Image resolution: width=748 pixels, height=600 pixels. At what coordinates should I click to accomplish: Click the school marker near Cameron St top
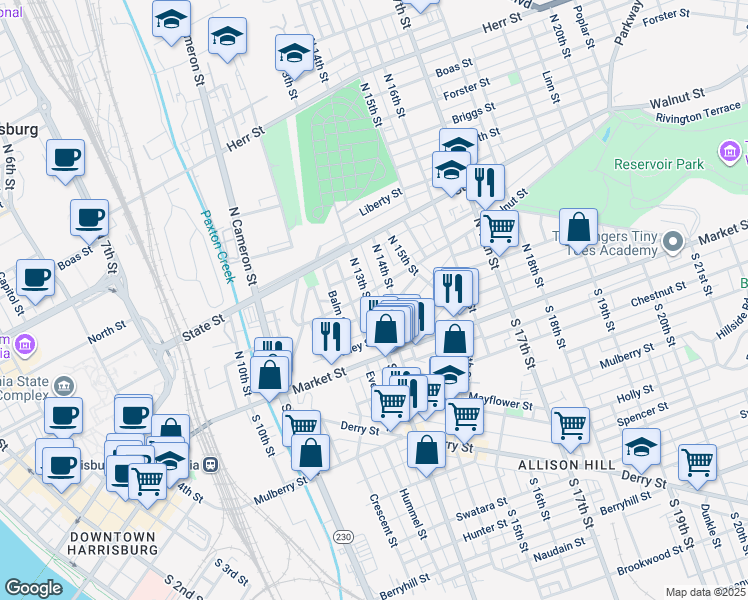click(171, 21)
